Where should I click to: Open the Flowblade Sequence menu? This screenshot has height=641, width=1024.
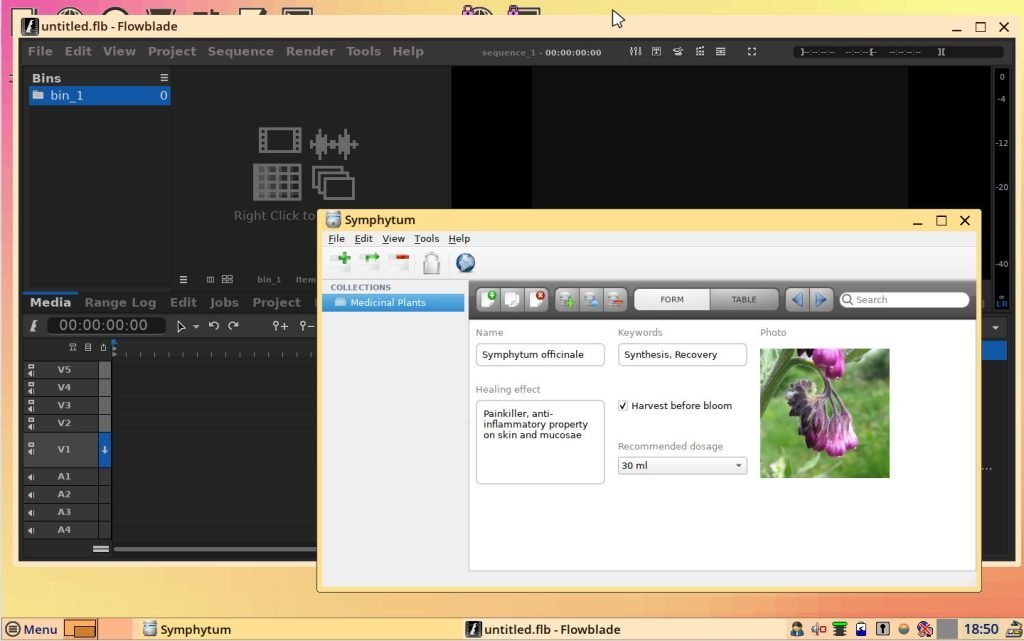click(240, 51)
